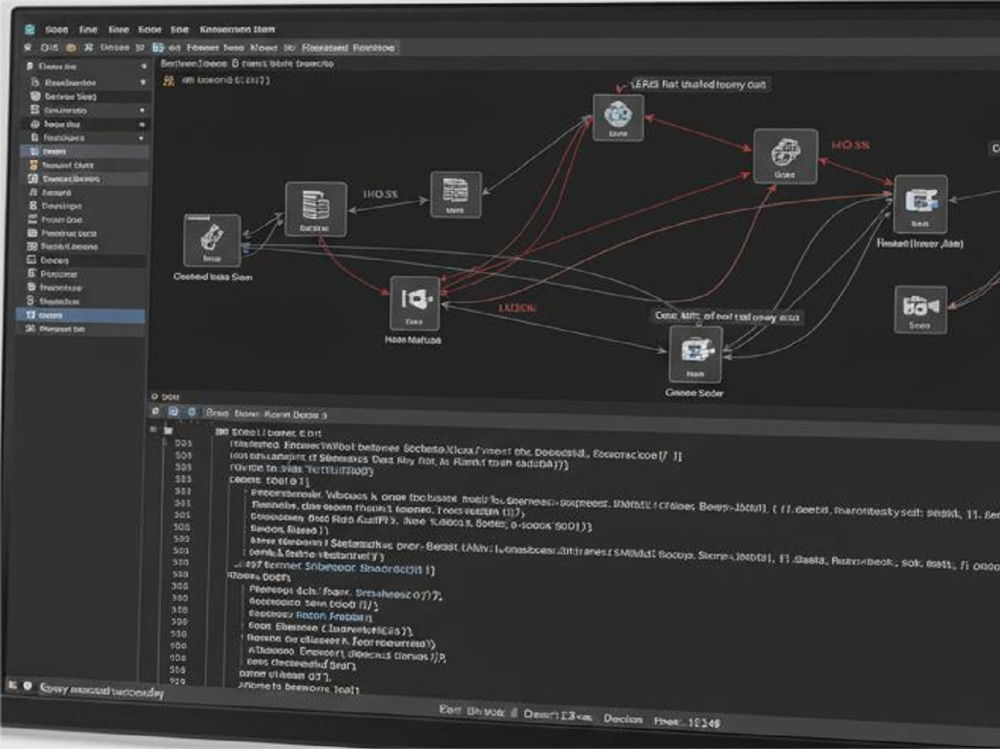Select the video camera node at the lower right

pos(920,309)
